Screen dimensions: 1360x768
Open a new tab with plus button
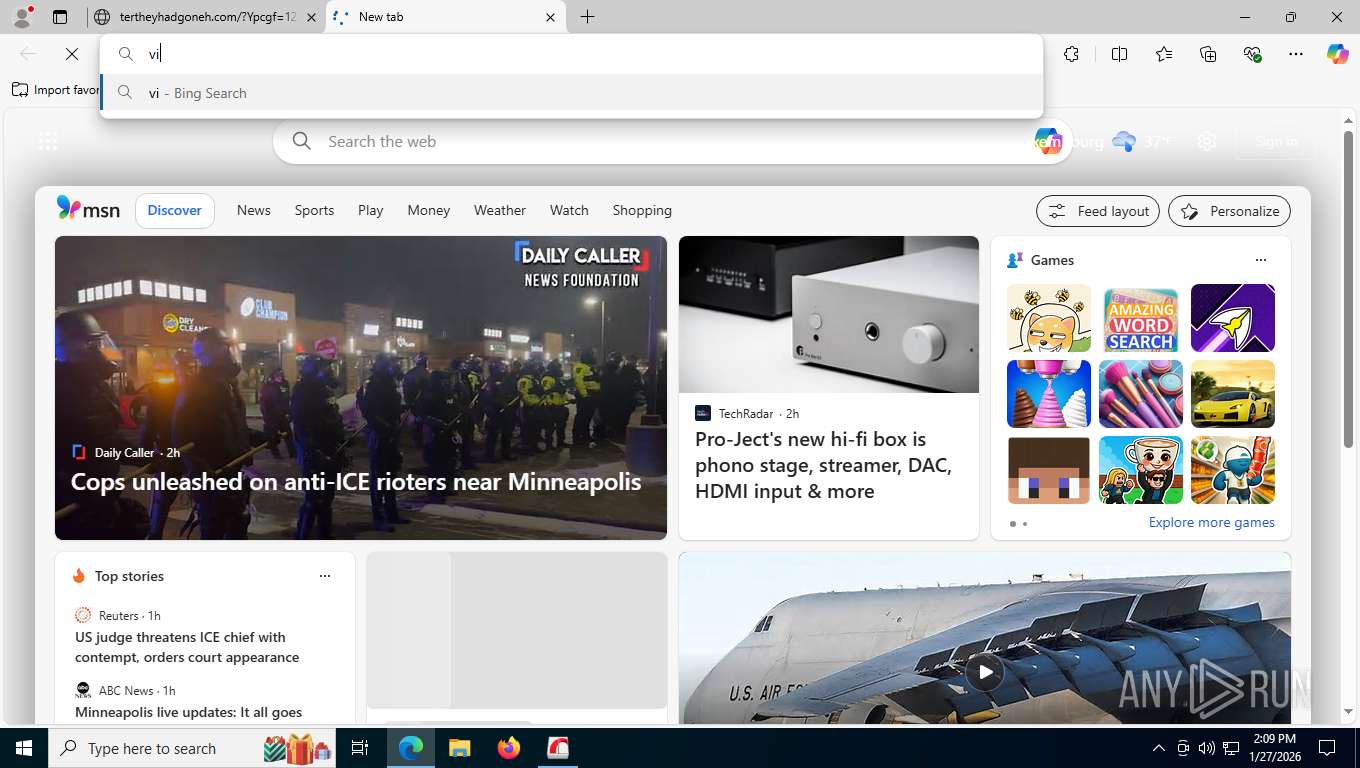587,17
